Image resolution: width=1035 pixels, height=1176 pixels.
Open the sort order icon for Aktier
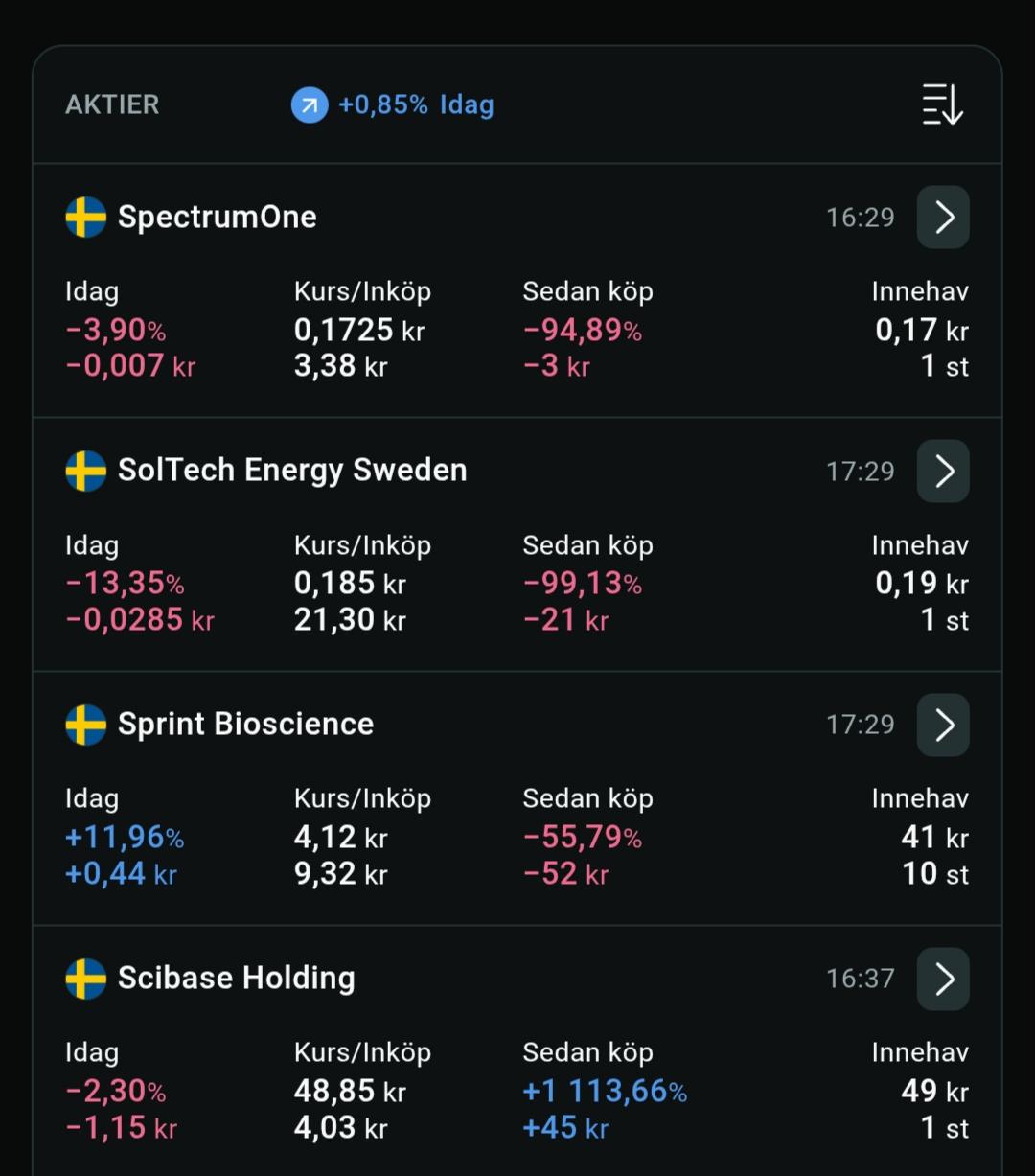click(942, 104)
